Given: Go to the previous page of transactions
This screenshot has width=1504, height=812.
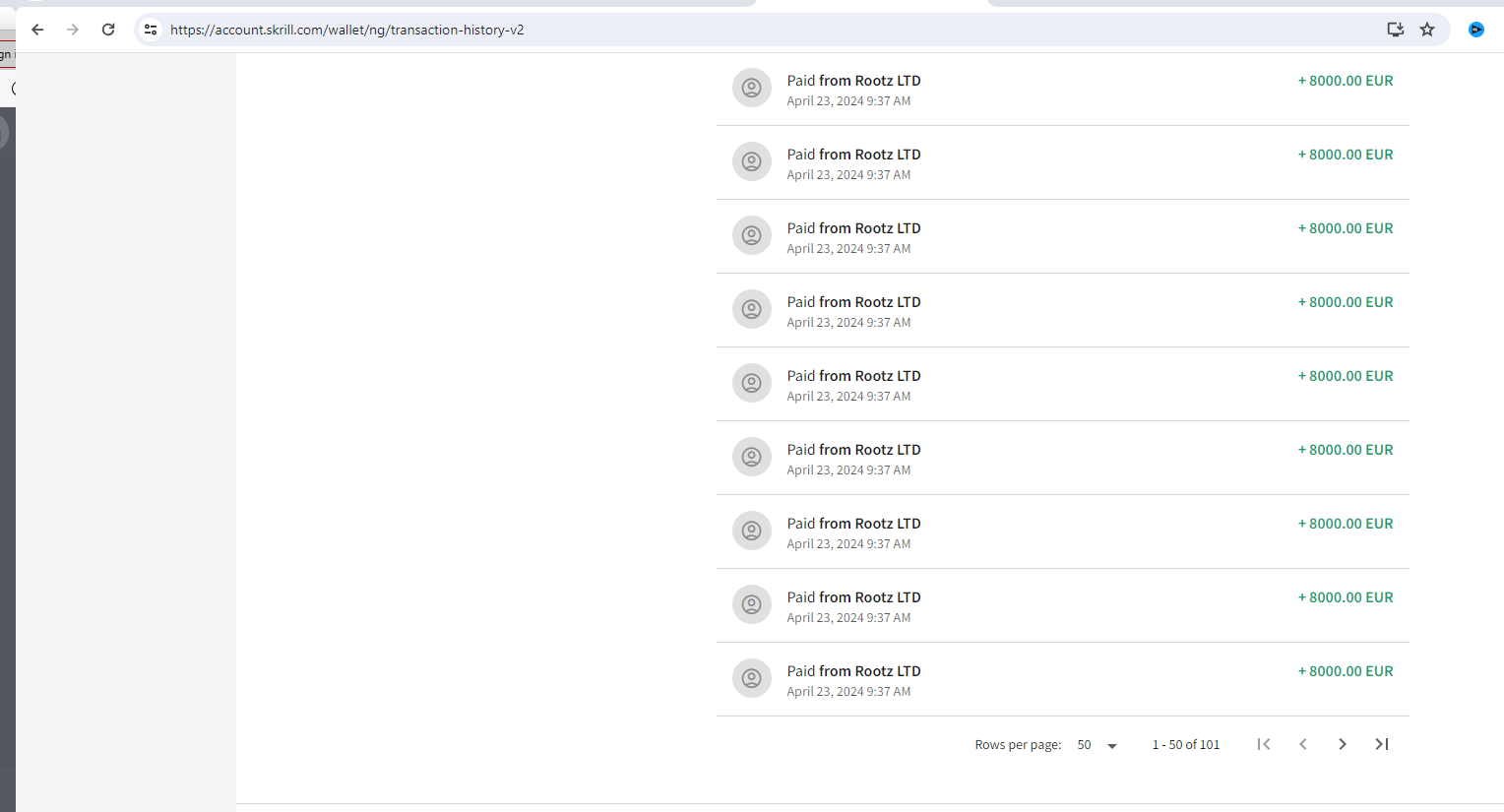Looking at the screenshot, I should pos(1303,744).
